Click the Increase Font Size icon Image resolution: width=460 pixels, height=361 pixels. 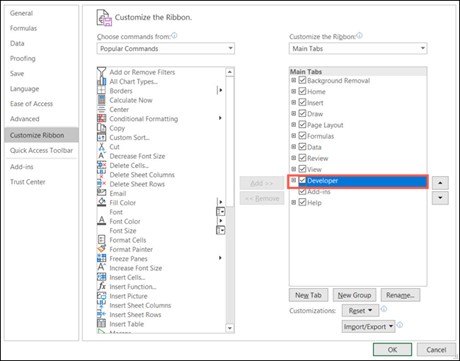(x=101, y=268)
